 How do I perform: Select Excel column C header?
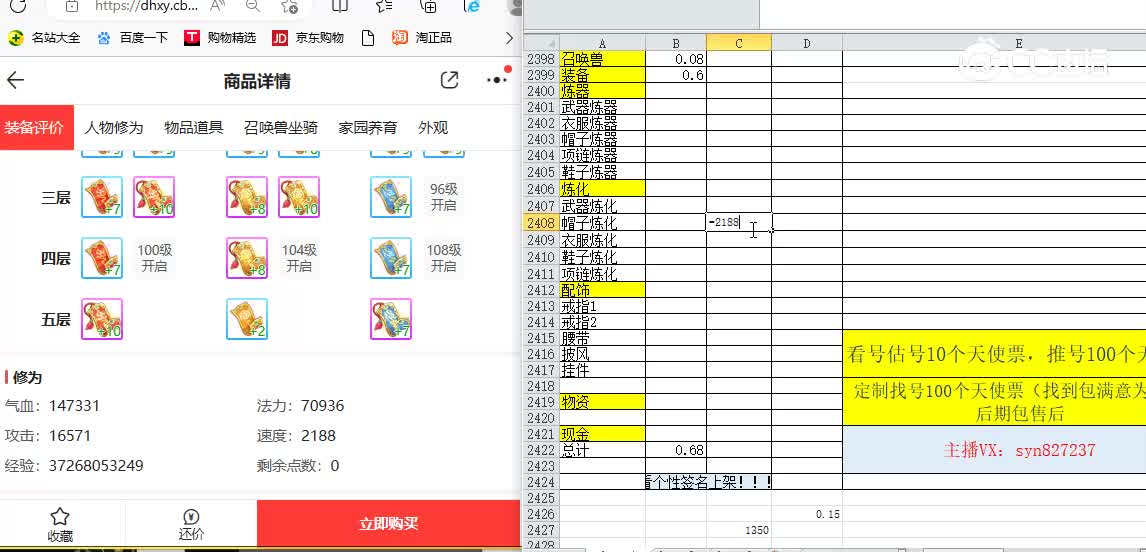pos(739,43)
